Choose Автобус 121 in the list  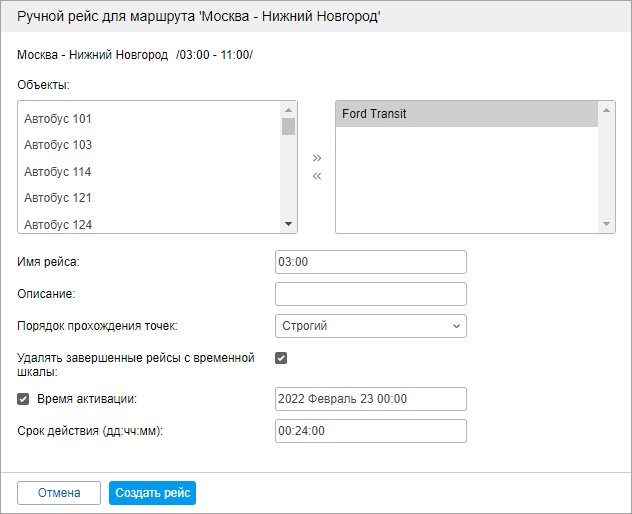[58, 198]
